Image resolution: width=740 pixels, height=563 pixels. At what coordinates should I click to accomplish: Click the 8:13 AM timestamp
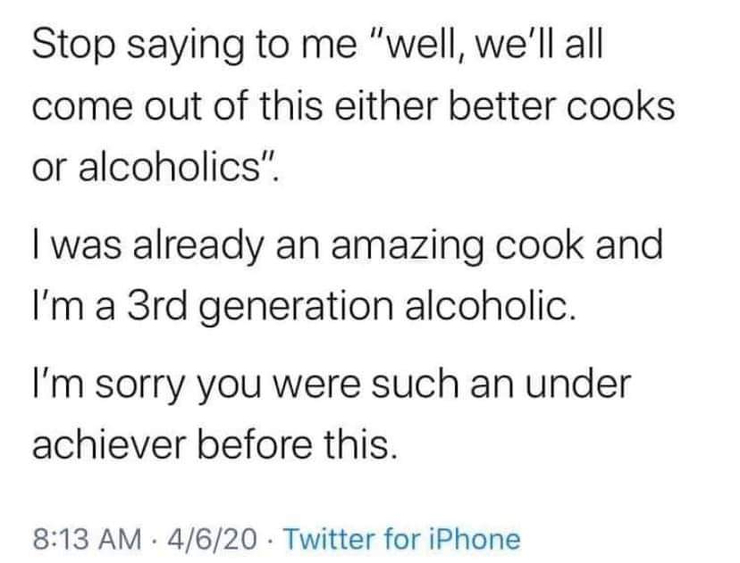tap(87, 539)
